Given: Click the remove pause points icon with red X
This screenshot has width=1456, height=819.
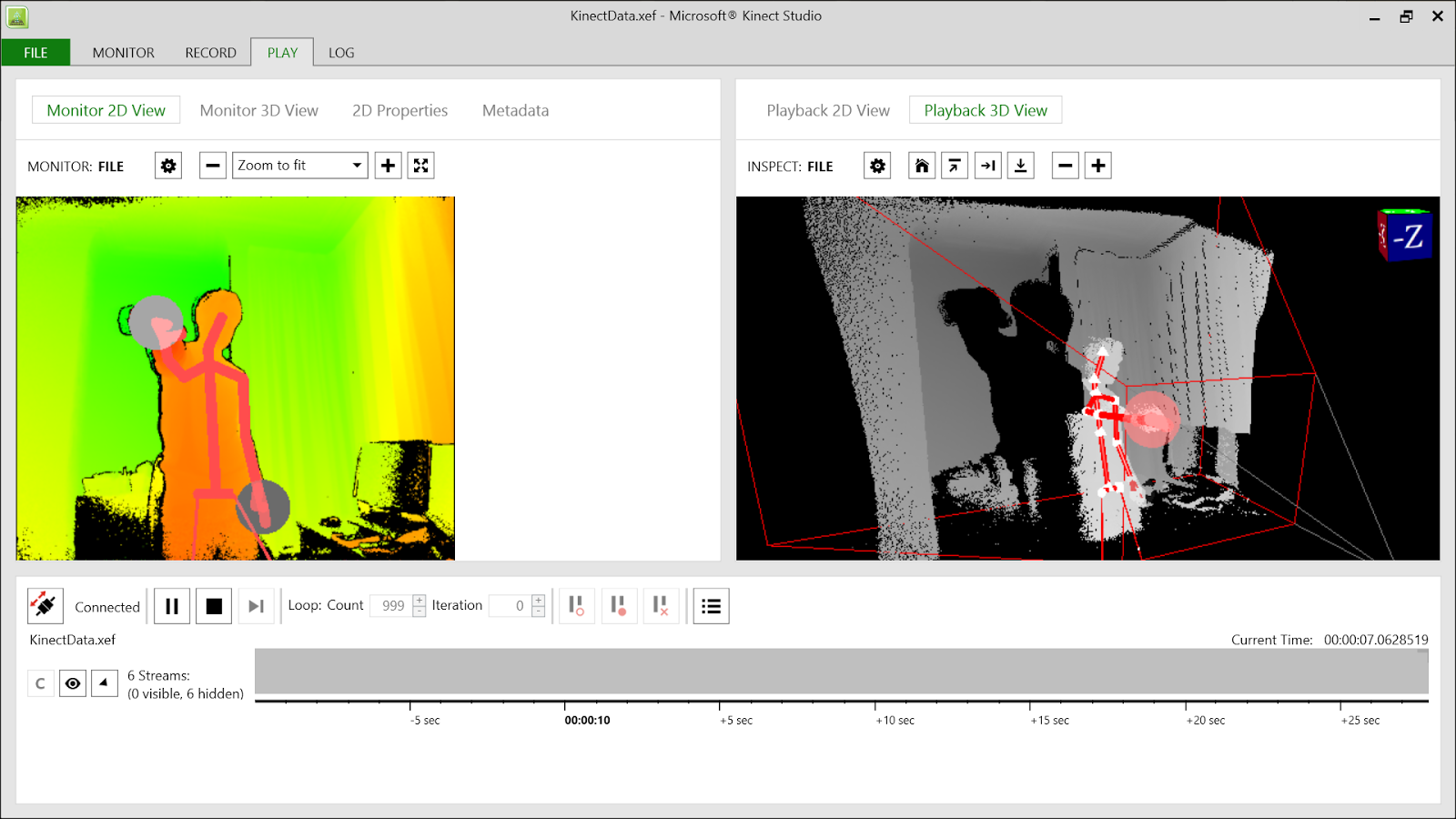Looking at the screenshot, I should coord(662,605).
